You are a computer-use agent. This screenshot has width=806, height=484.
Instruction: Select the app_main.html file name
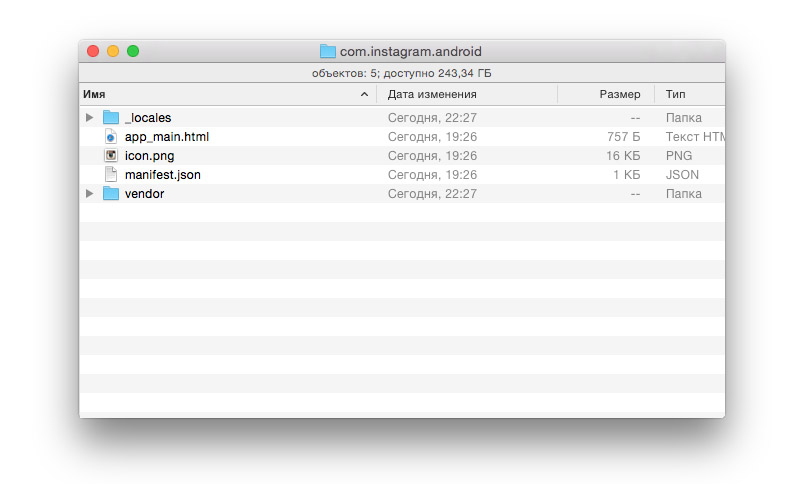(167, 137)
